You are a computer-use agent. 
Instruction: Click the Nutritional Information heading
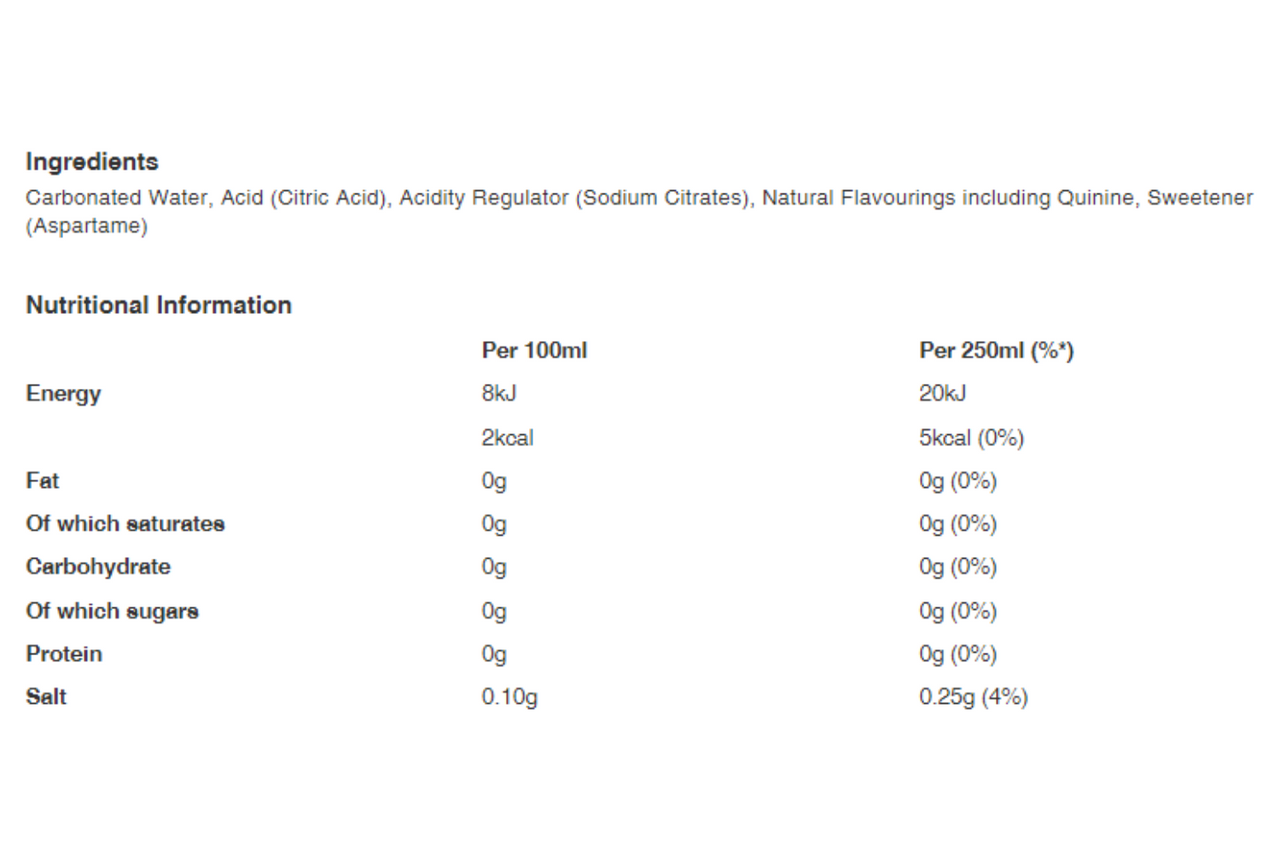pyautogui.click(x=159, y=305)
